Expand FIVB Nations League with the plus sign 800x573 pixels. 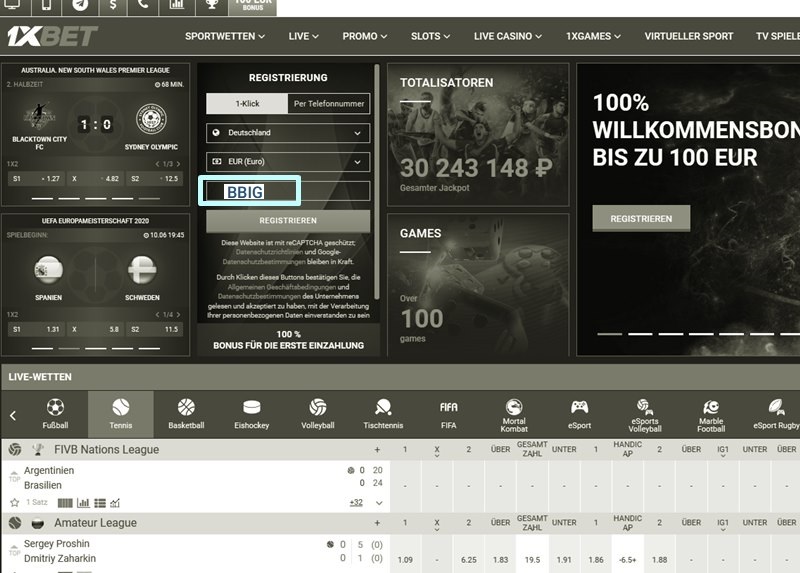377,450
